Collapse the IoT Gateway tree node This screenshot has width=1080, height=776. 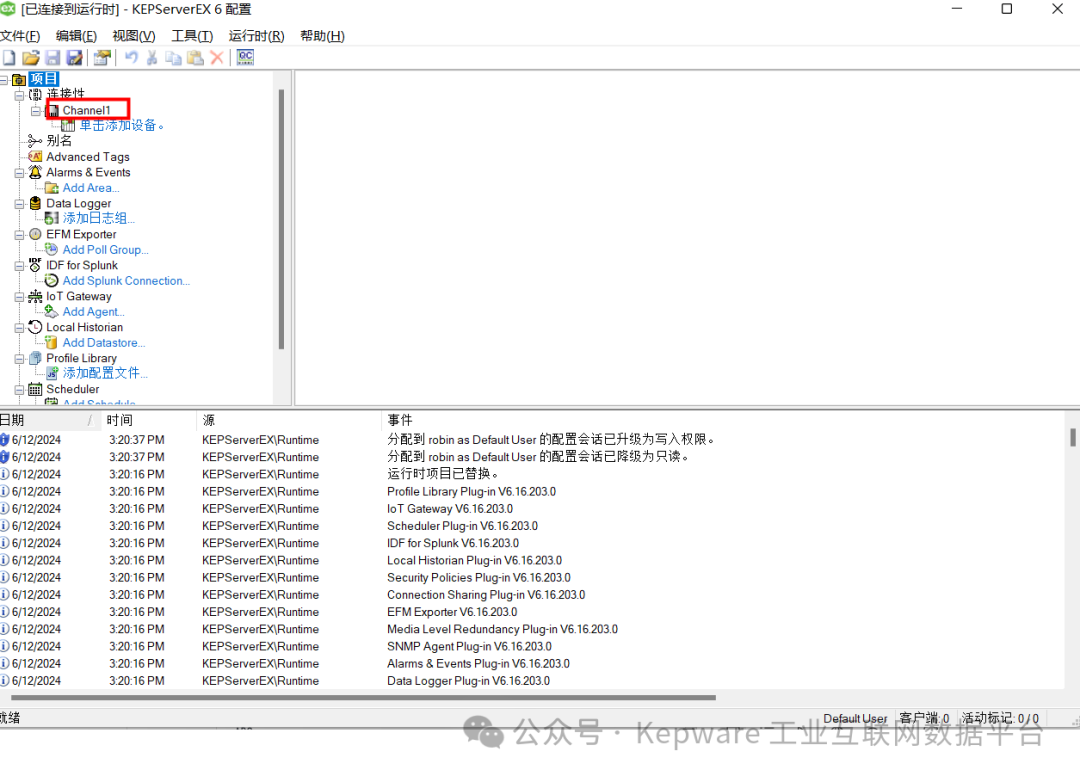[19, 297]
